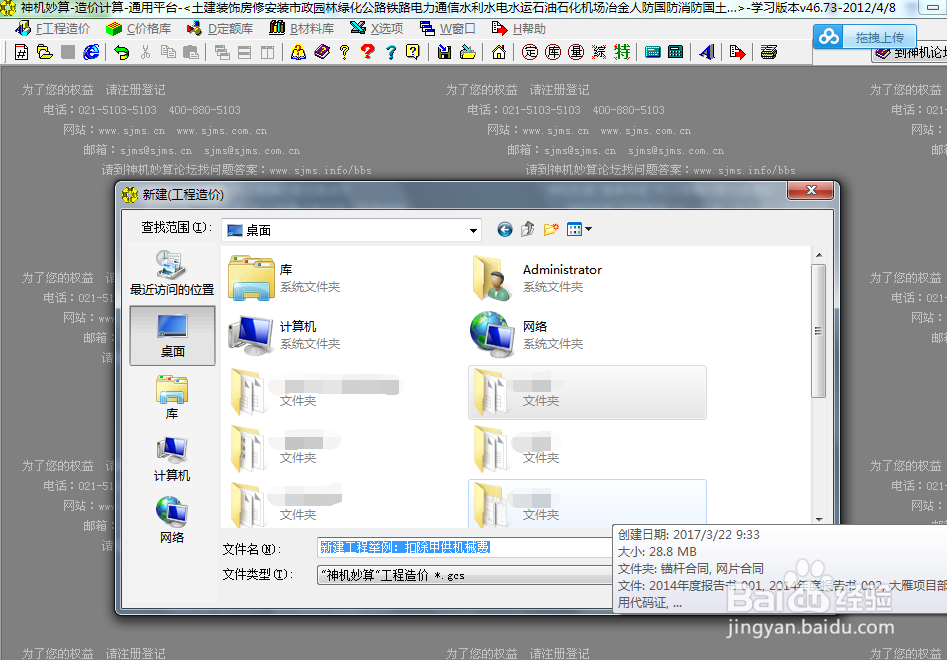
Task: Select 网络 in places sidebar
Action: pyautogui.click(x=172, y=520)
